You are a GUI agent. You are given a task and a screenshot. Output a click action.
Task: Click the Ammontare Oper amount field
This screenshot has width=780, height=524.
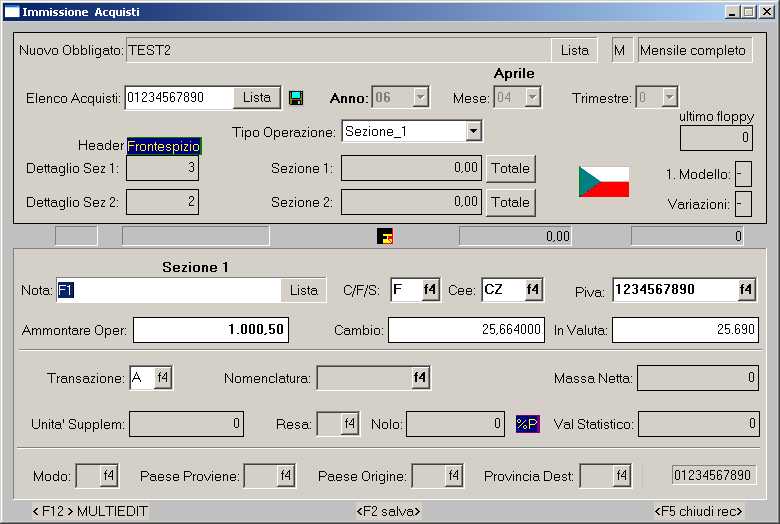(x=210, y=329)
